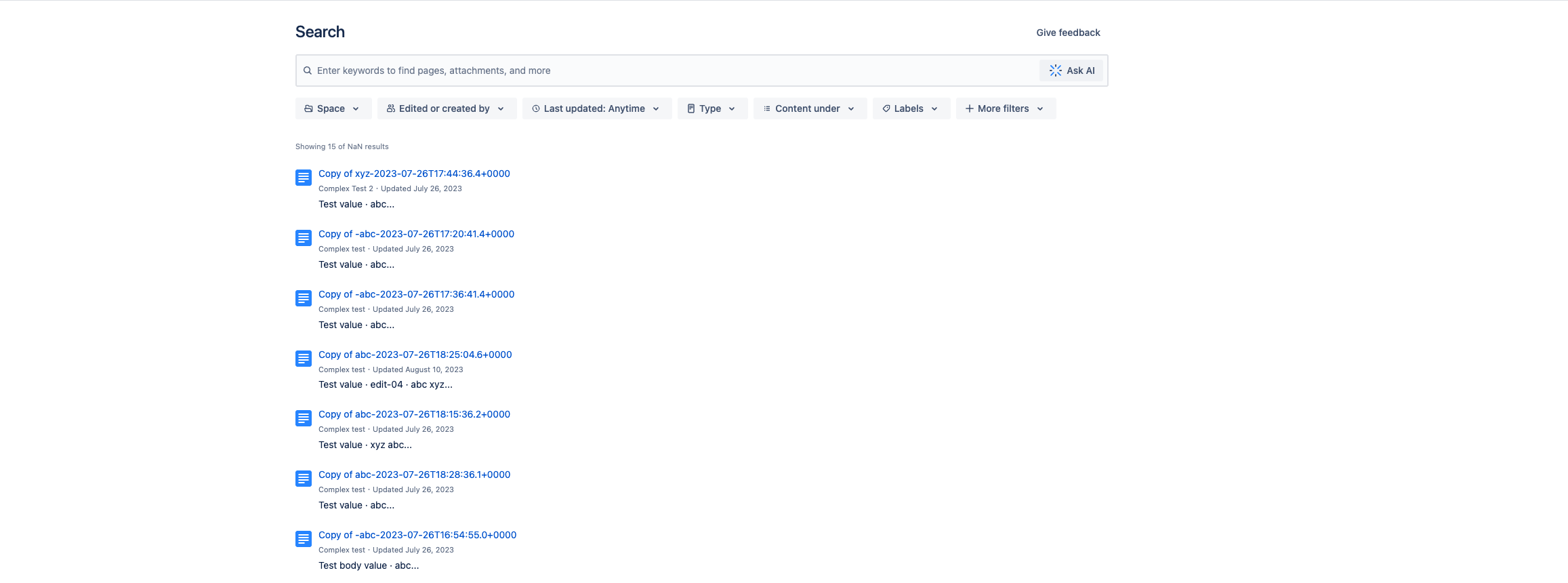Click 'Complex Test 2 · Updated July 26, 2023'
This screenshot has height=583, width=1568.
(390, 188)
